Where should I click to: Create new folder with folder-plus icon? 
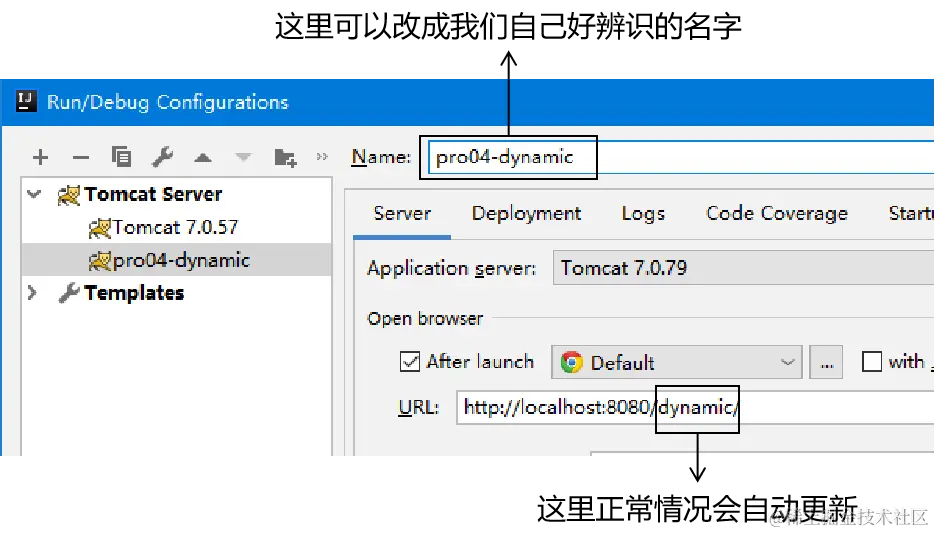(x=285, y=157)
